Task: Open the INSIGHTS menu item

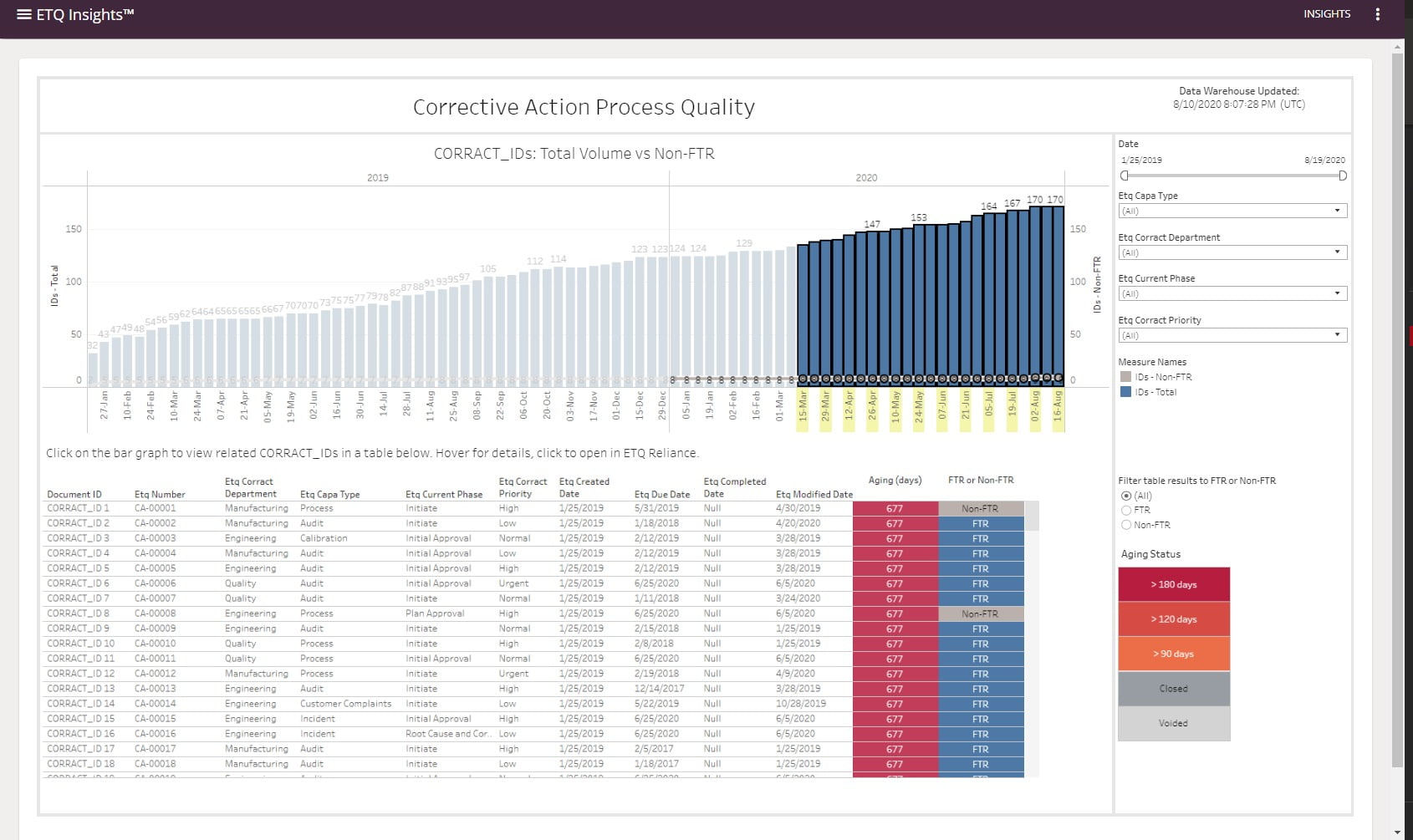Action: tap(1327, 14)
